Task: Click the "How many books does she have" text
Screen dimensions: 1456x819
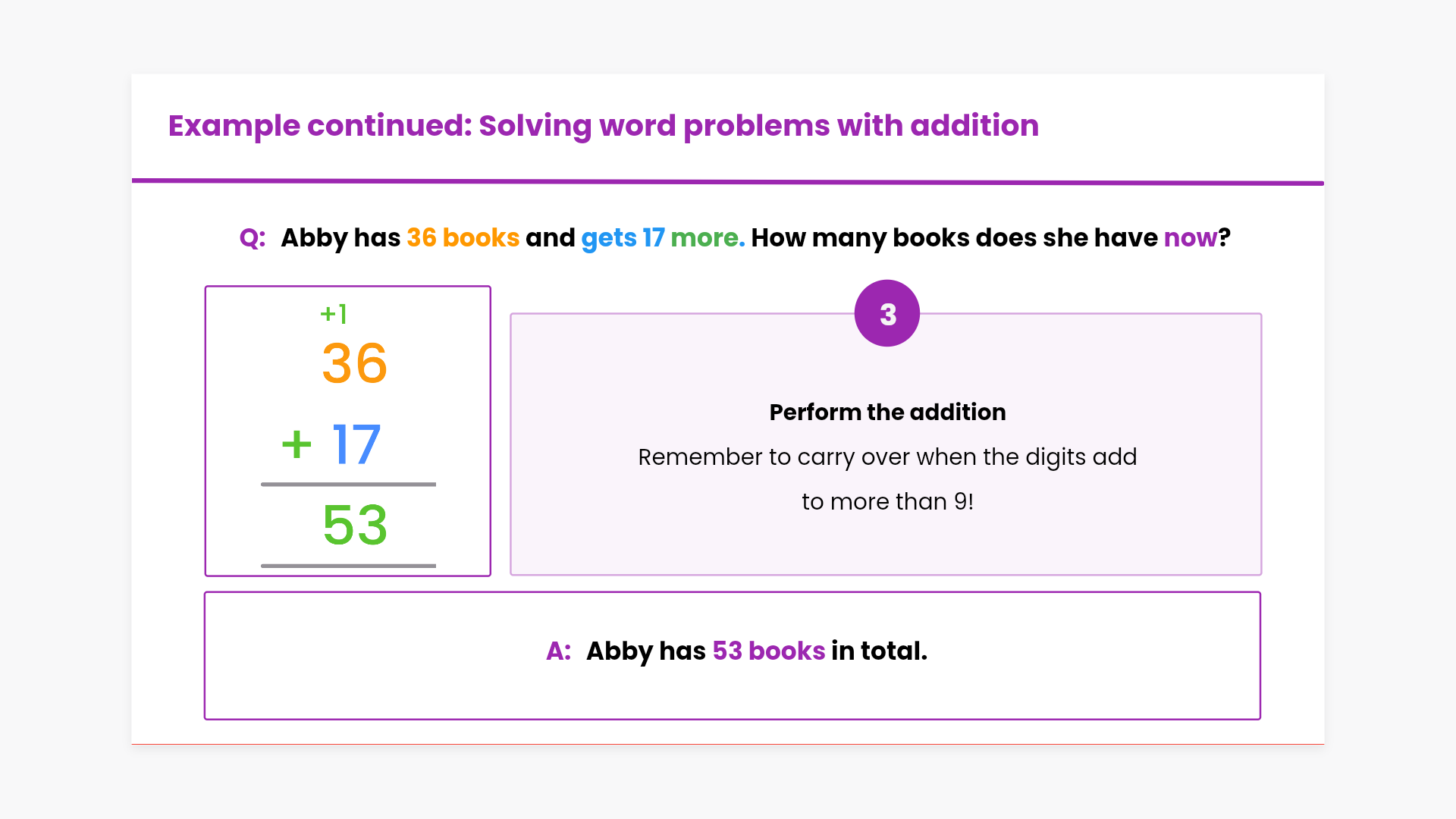Action: pos(954,238)
